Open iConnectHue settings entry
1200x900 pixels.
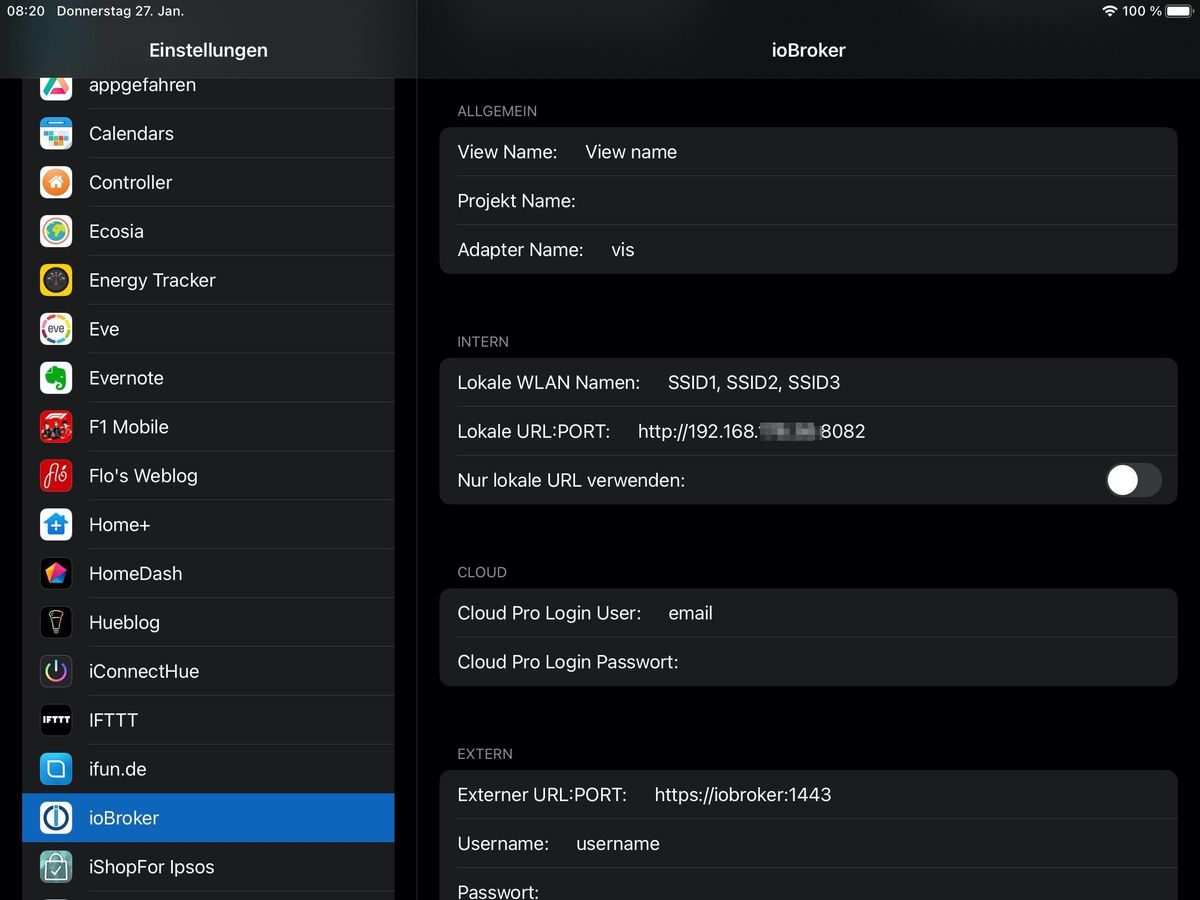(208, 671)
